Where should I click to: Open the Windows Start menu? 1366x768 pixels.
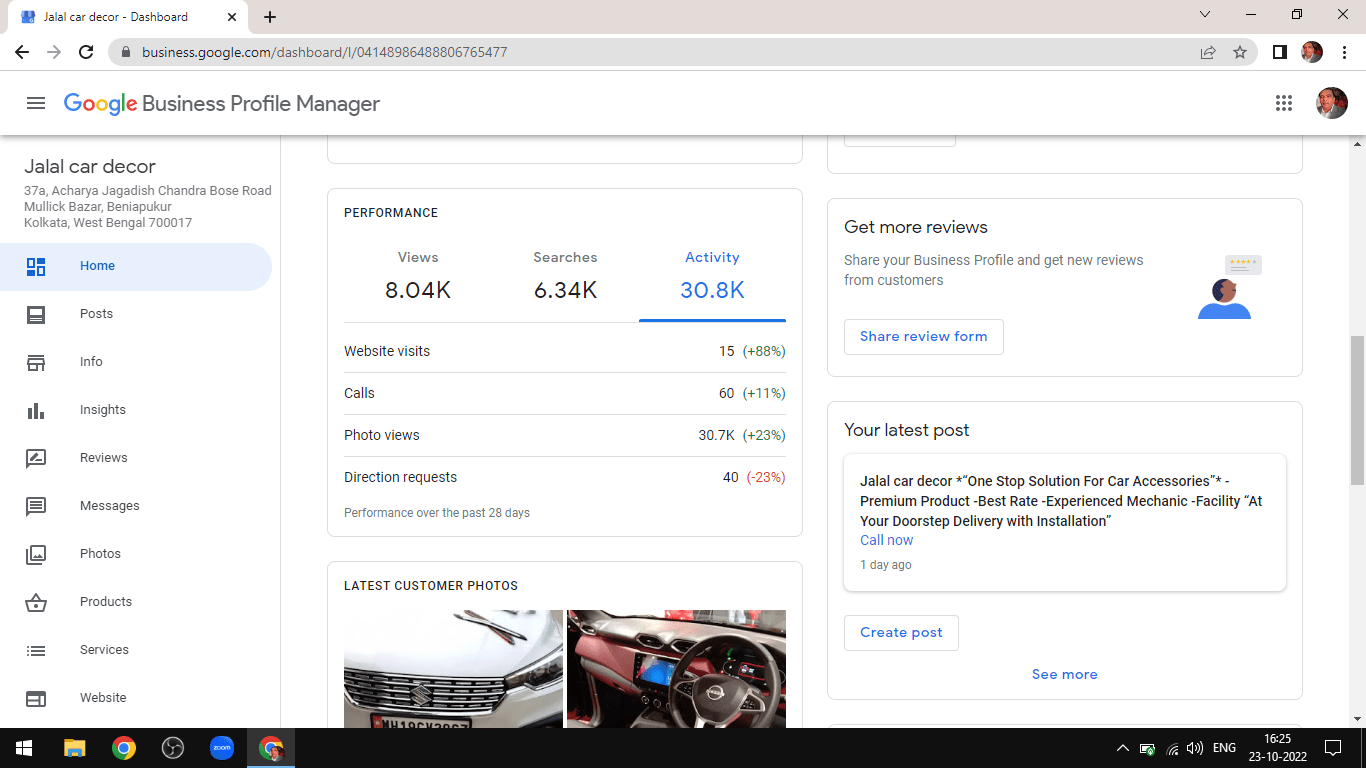coord(24,748)
